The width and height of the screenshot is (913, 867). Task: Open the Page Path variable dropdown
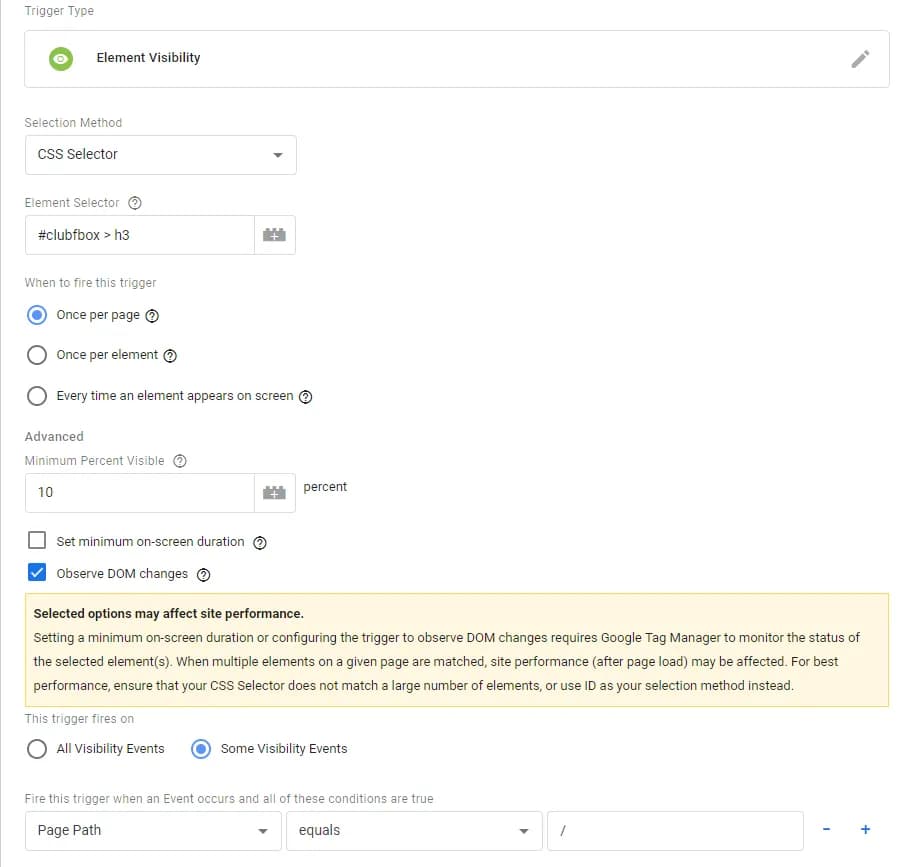153,831
